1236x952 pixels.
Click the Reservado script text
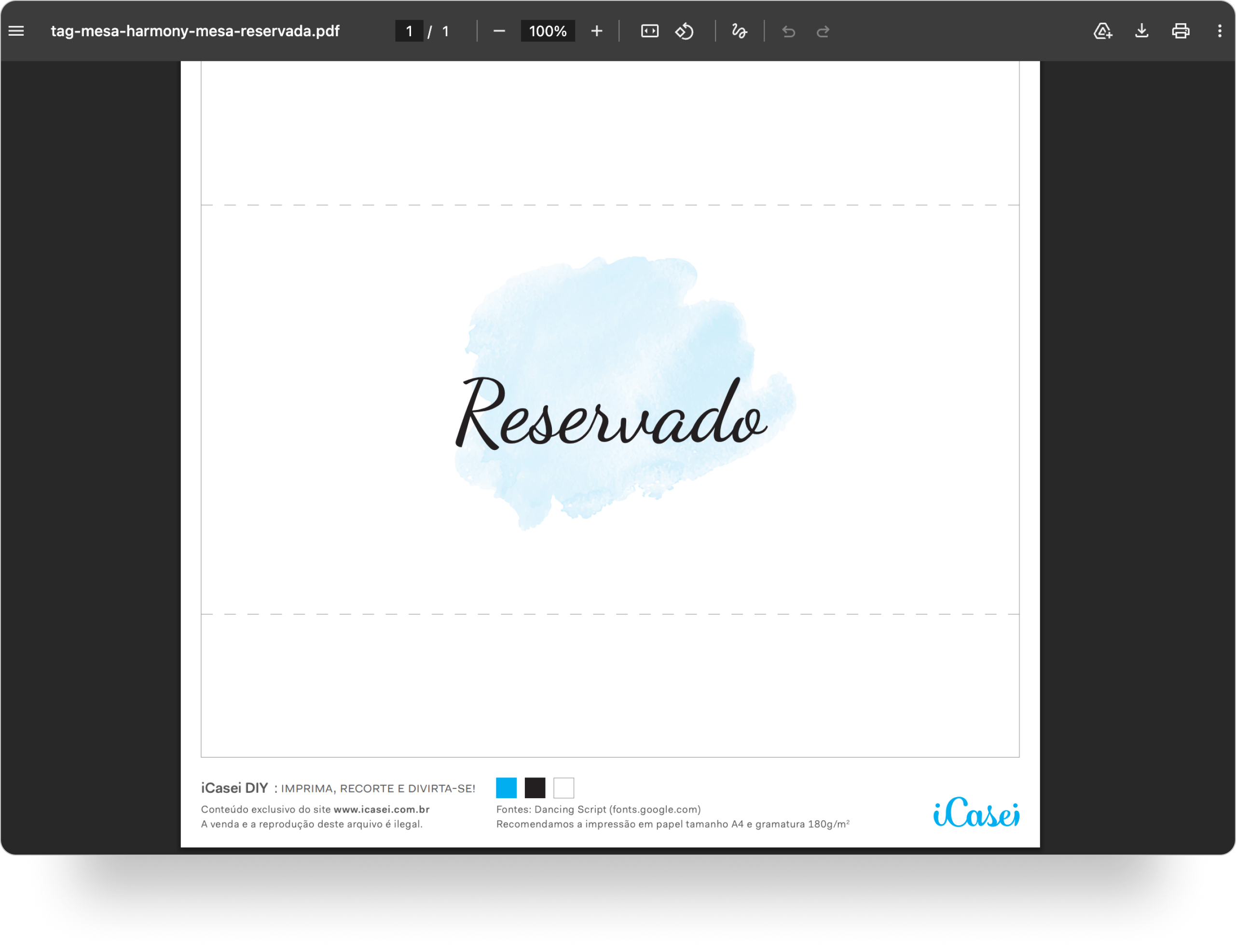pos(611,414)
